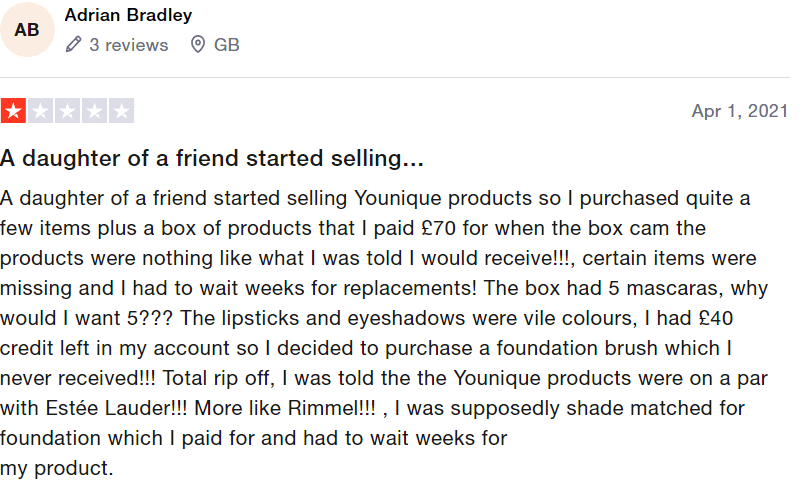This screenshot has height=482, width=805.
Task: Click 'Estée Lauder!!!' in review body
Action: point(117,408)
